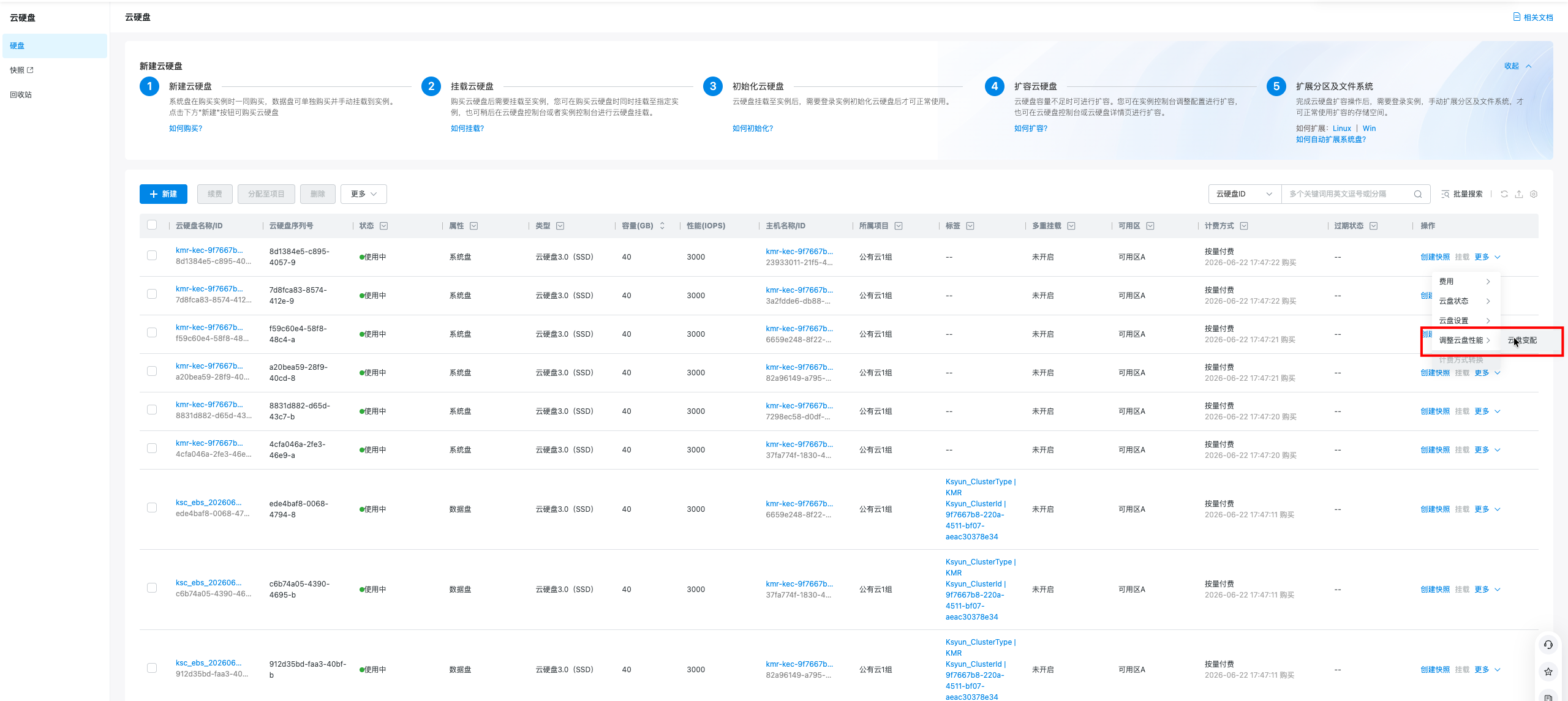Click the star favorite floating icon

(x=1548, y=672)
